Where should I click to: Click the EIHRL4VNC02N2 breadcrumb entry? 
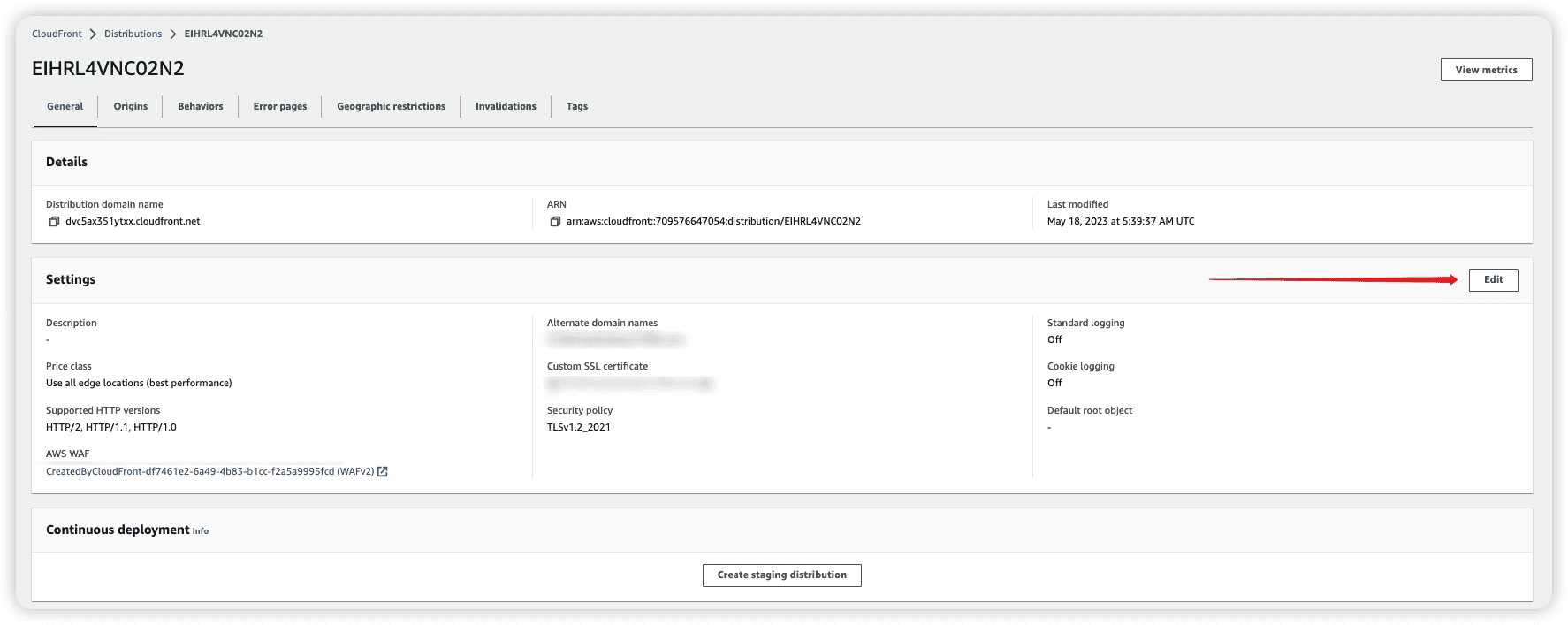224,34
